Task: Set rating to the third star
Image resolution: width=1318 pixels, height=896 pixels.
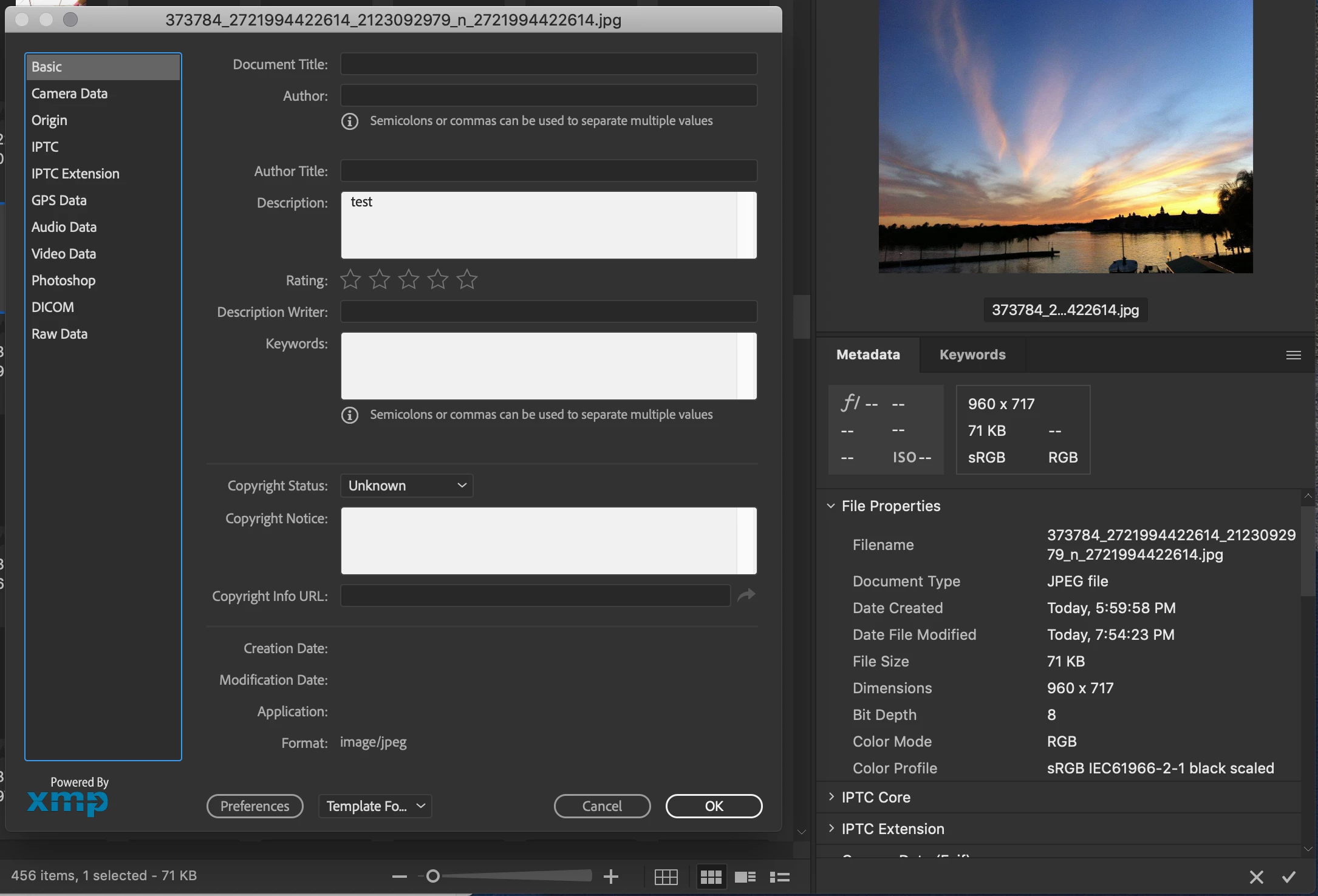Action: coord(409,279)
